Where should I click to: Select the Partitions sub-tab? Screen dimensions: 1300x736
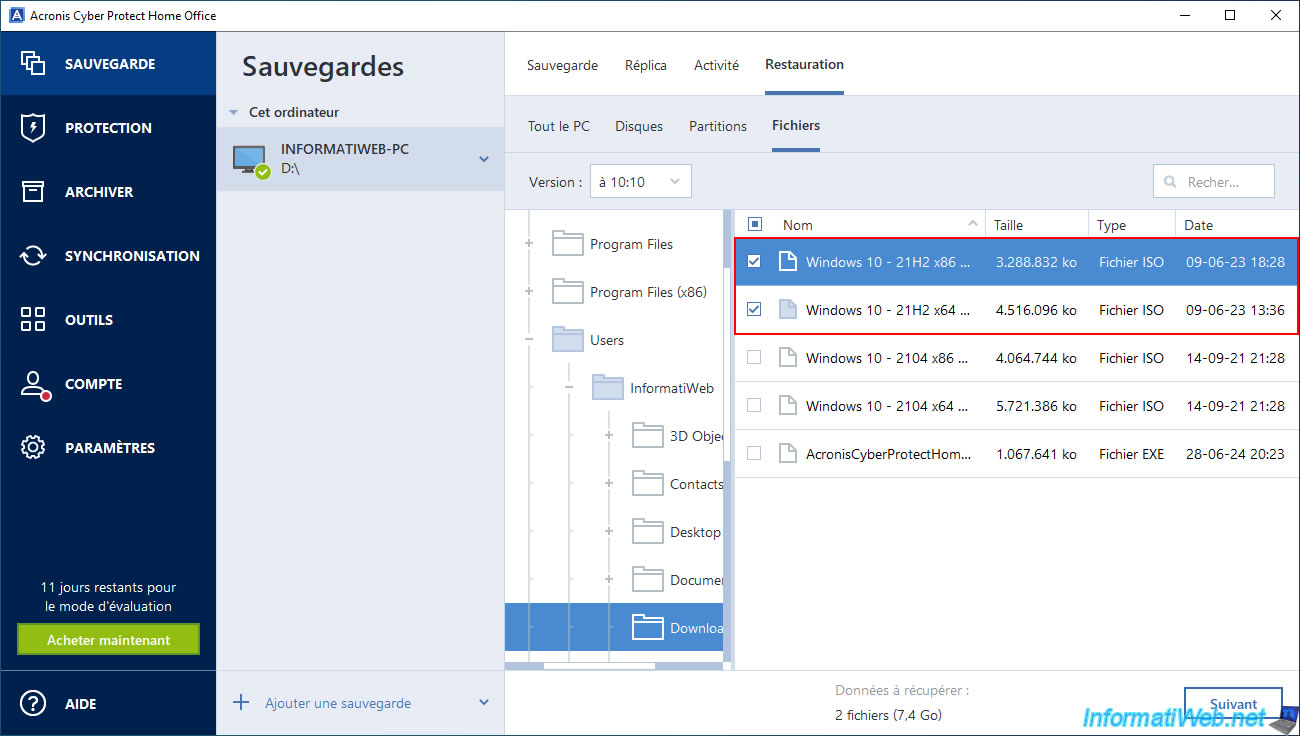point(718,126)
